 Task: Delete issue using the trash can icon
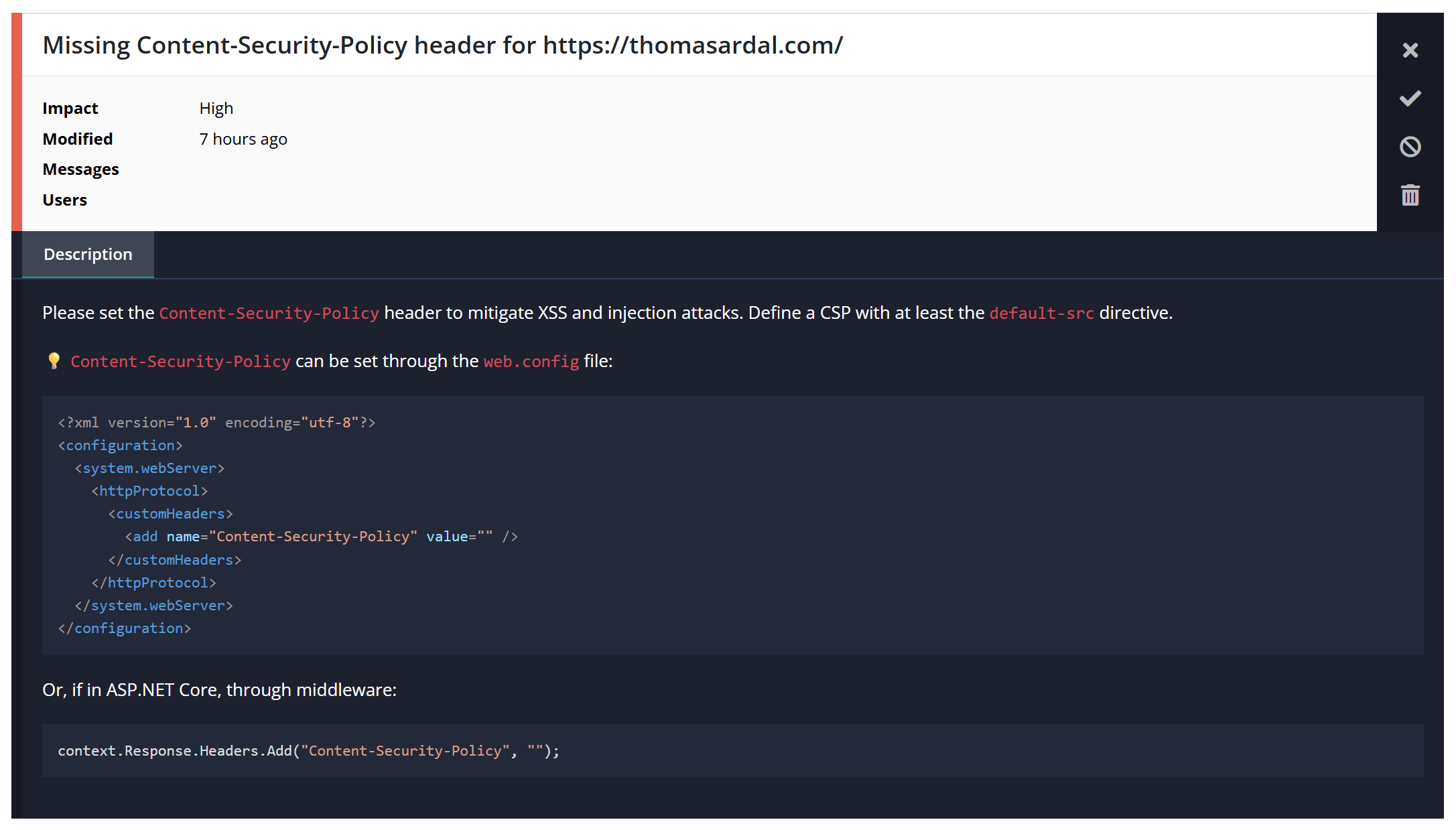1410,195
